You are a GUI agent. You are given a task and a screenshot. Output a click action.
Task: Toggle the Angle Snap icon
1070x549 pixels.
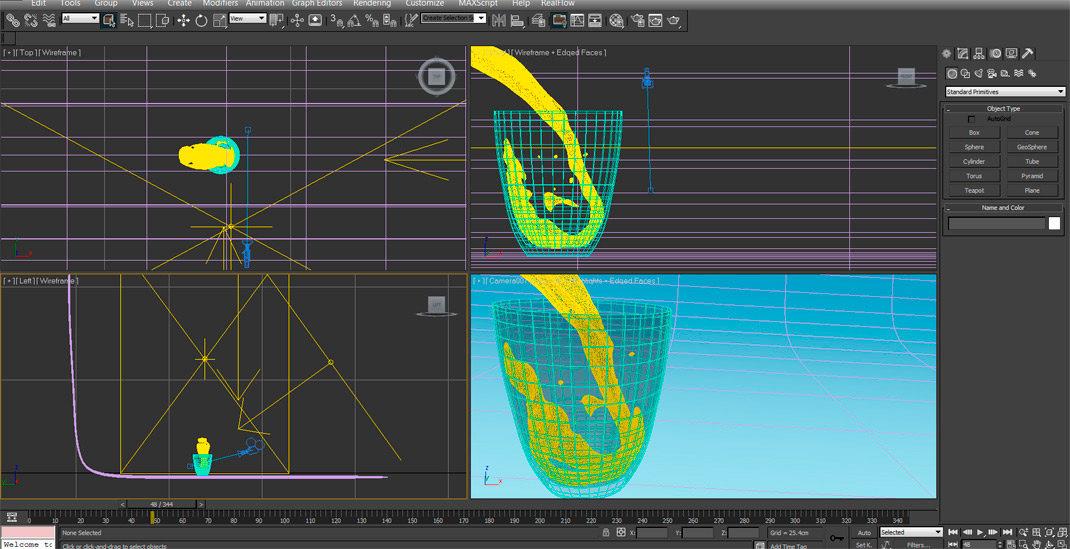[354, 20]
